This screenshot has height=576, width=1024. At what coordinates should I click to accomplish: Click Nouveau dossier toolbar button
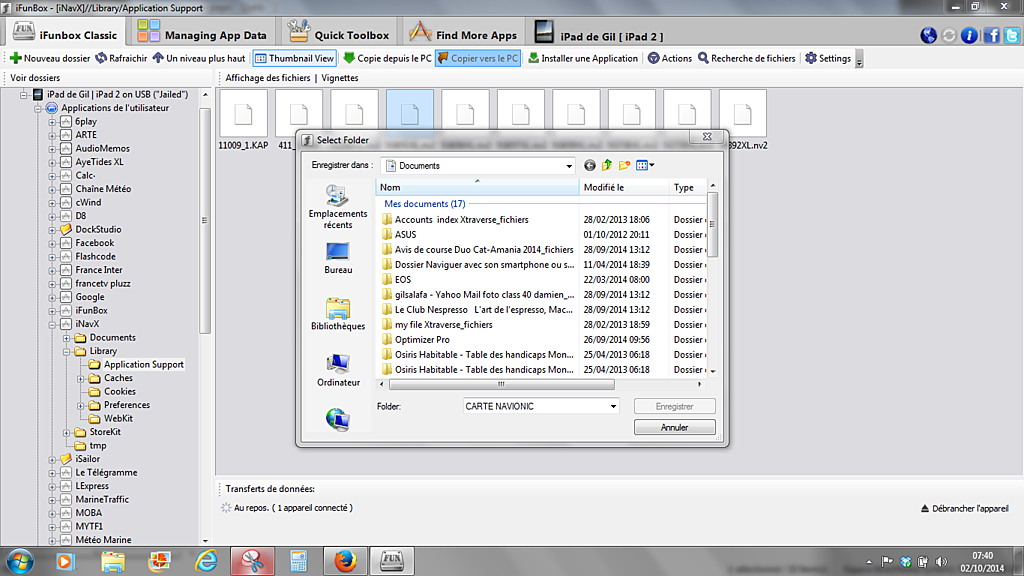click(x=50, y=58)
